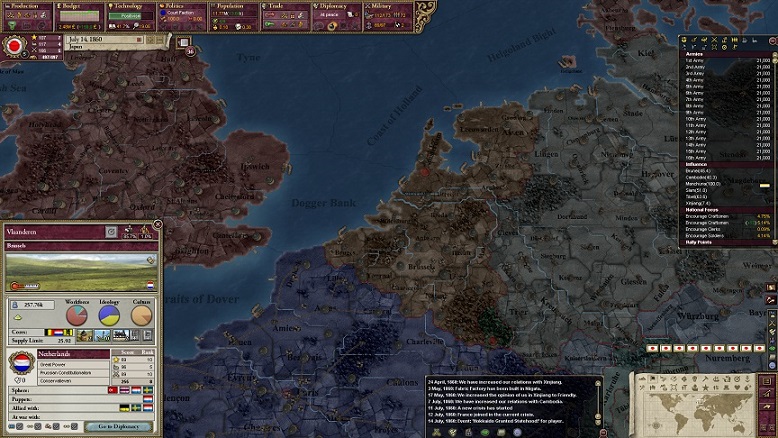The image size is (778, 438).
Task: Click the Ideology pie chart
Action: pyautogui.click(x=110, y=314)
